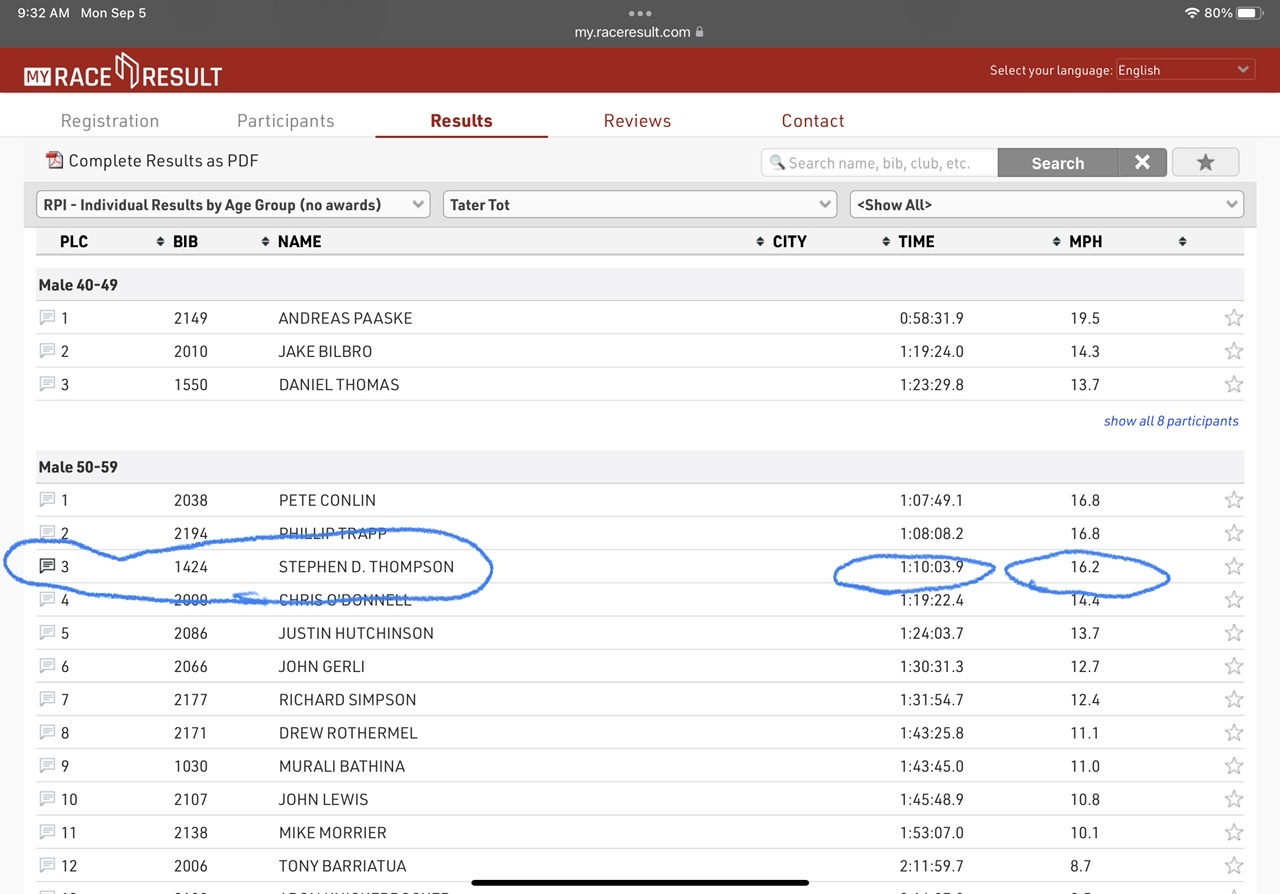
Task: Mark John Lewis as favorite
Action: (x=1234, y=799)
